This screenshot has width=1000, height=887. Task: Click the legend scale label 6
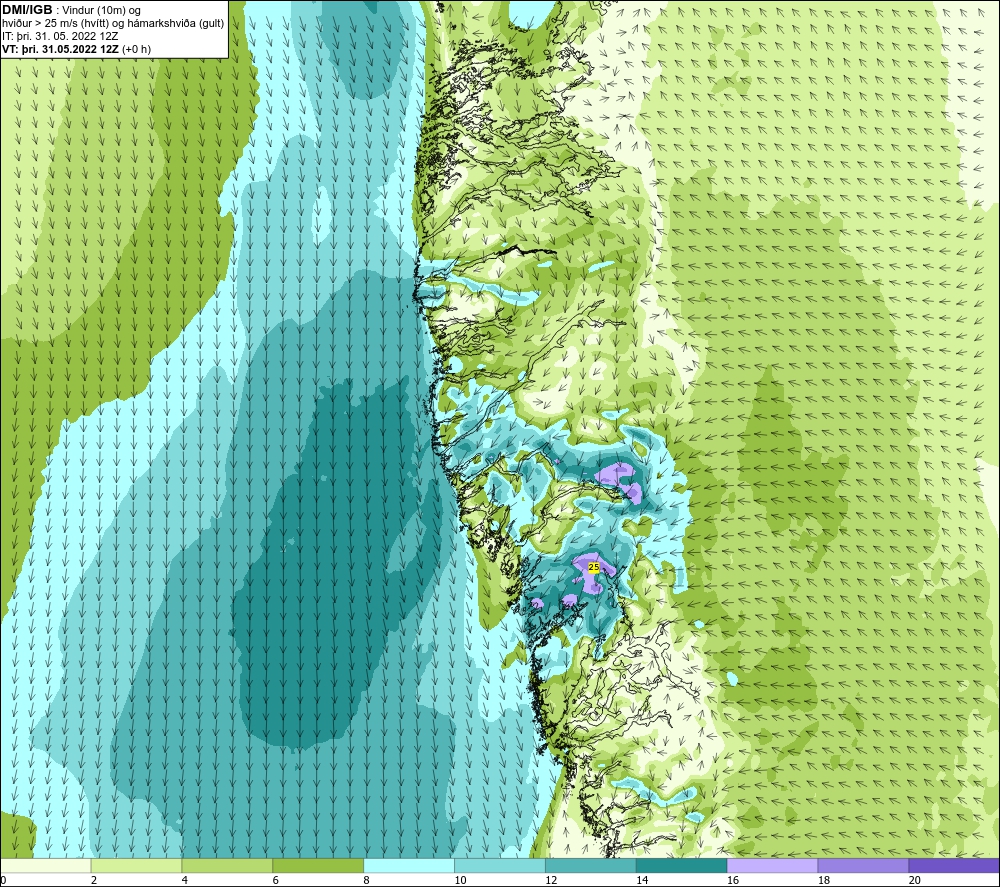coord(276,880)
